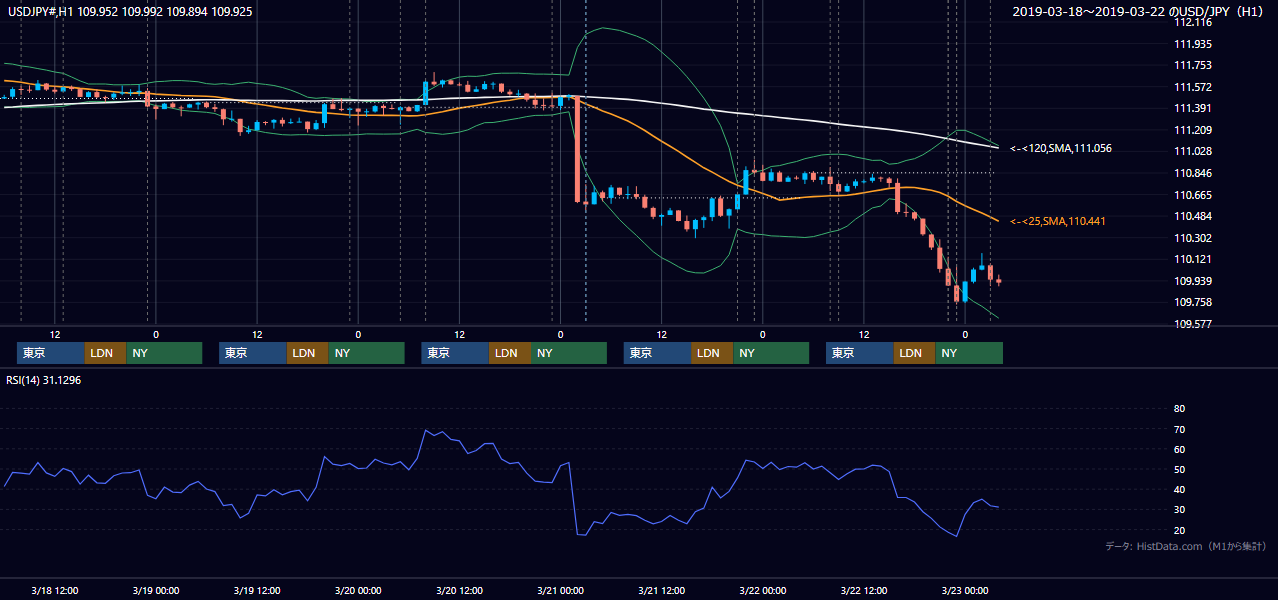Click price axis value 110.846
Image resolution: width=1278 pixels, height=600 pixels.
1192,173
